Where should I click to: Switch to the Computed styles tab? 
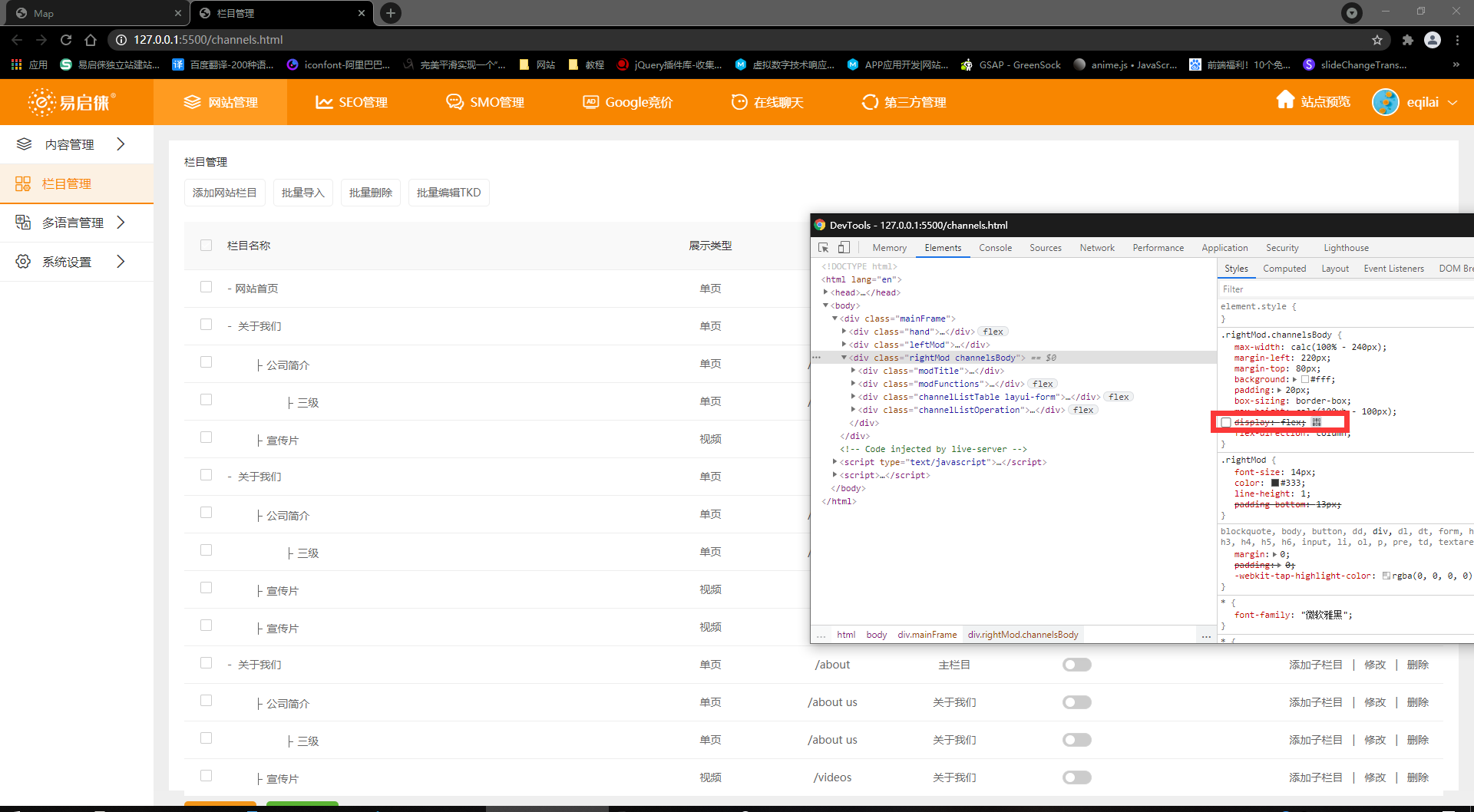(1284, 269)
